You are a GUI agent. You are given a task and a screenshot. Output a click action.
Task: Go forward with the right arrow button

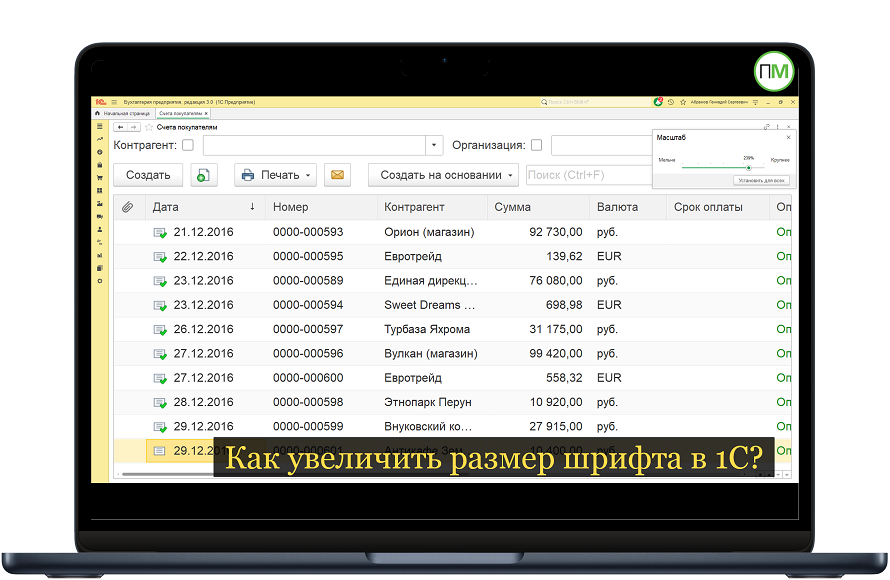133,127
